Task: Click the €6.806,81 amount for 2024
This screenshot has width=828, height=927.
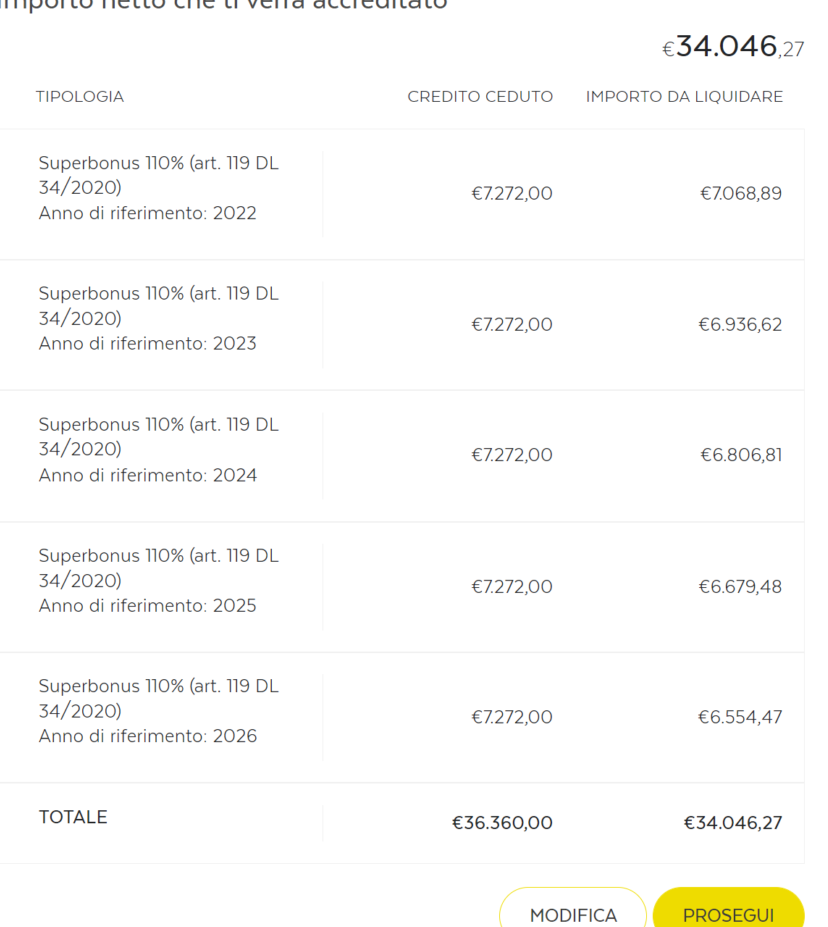Action: click(741, 455)
